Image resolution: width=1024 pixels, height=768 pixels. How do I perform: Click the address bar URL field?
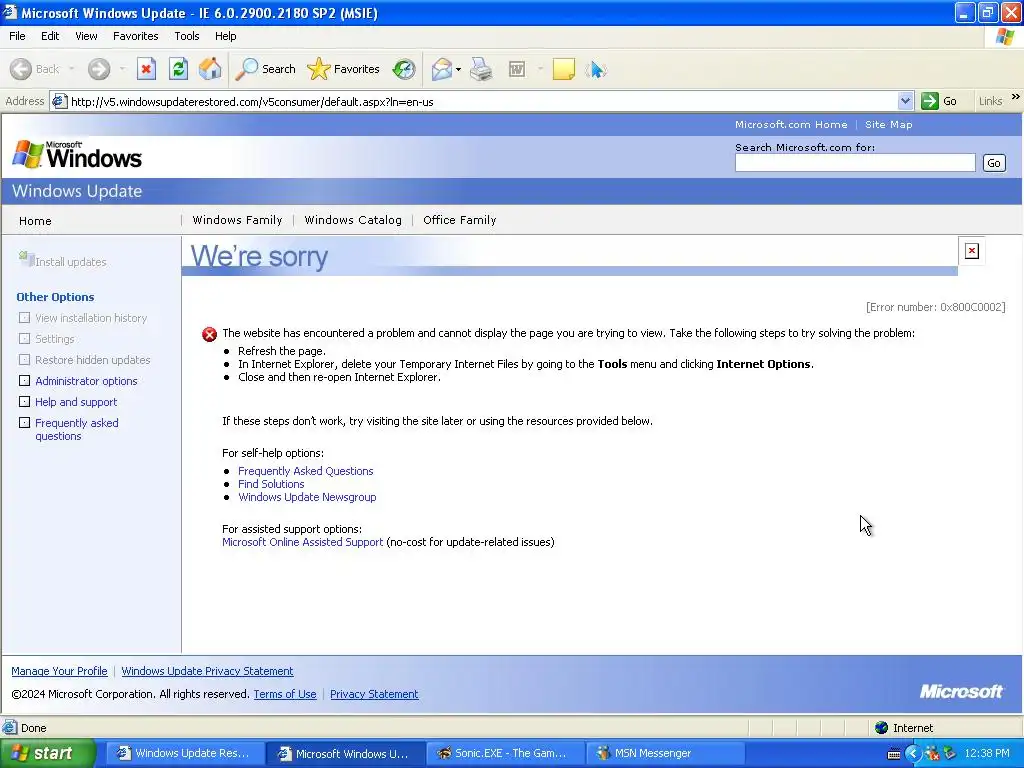[x=482, y=101]
